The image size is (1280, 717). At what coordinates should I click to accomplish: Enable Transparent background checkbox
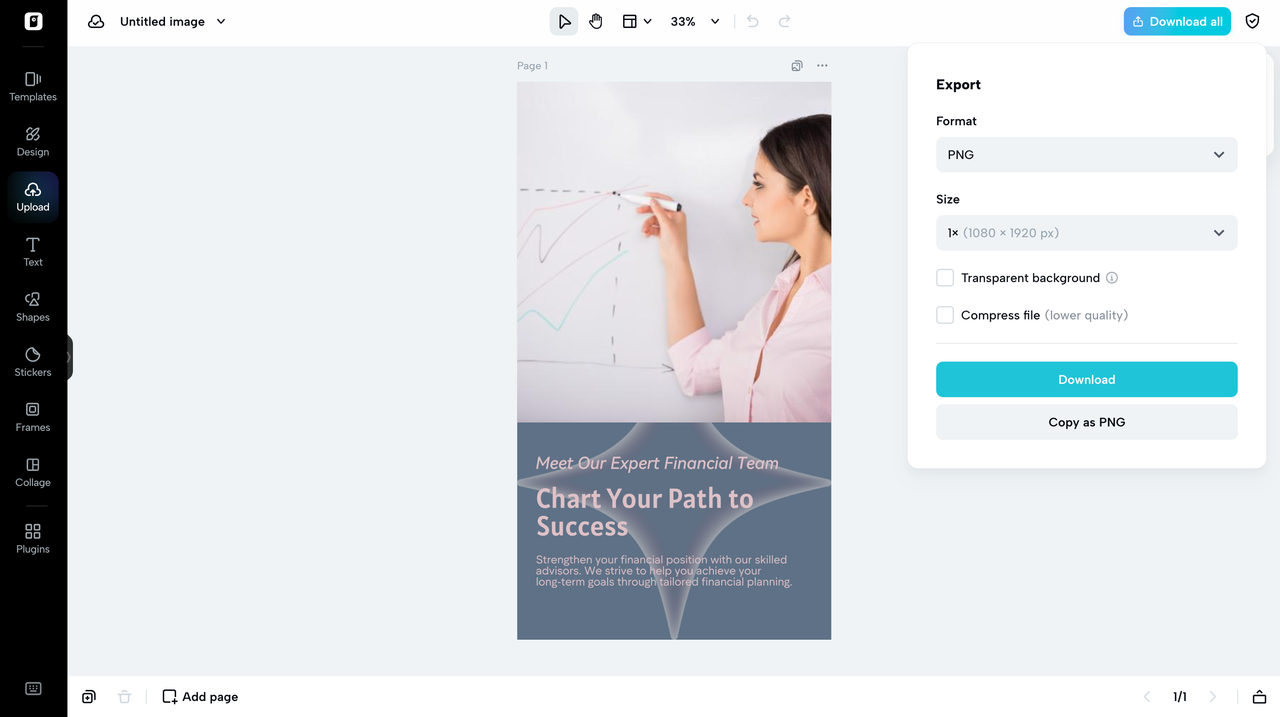click(945, 278)
